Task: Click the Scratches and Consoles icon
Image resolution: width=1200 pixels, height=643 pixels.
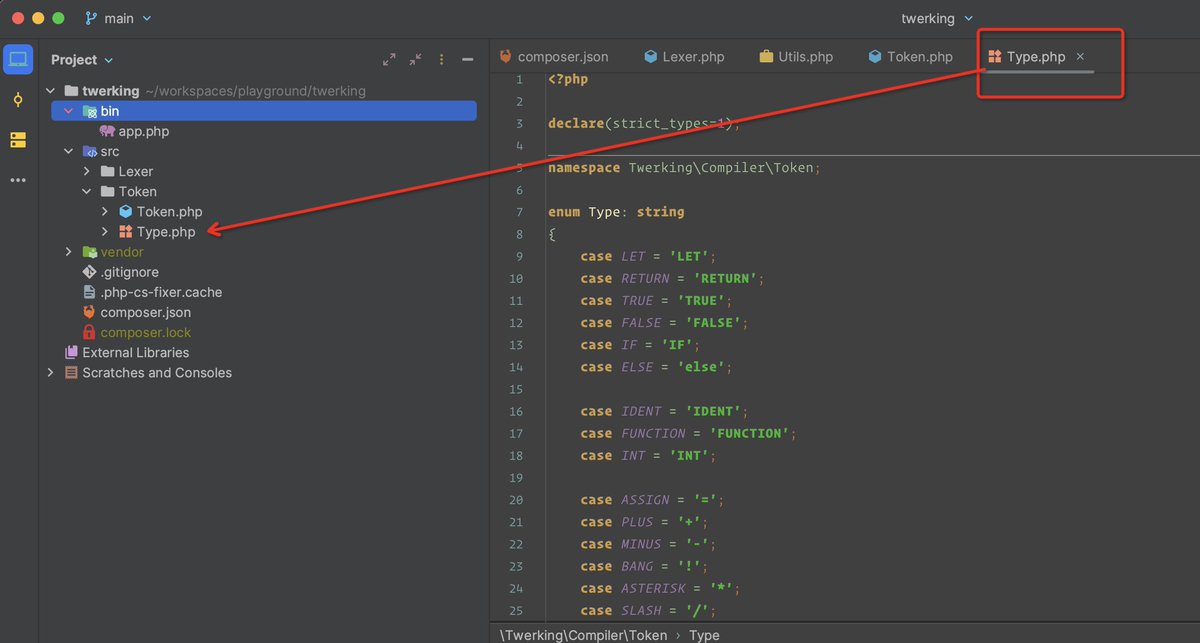Action: [71, 372]
